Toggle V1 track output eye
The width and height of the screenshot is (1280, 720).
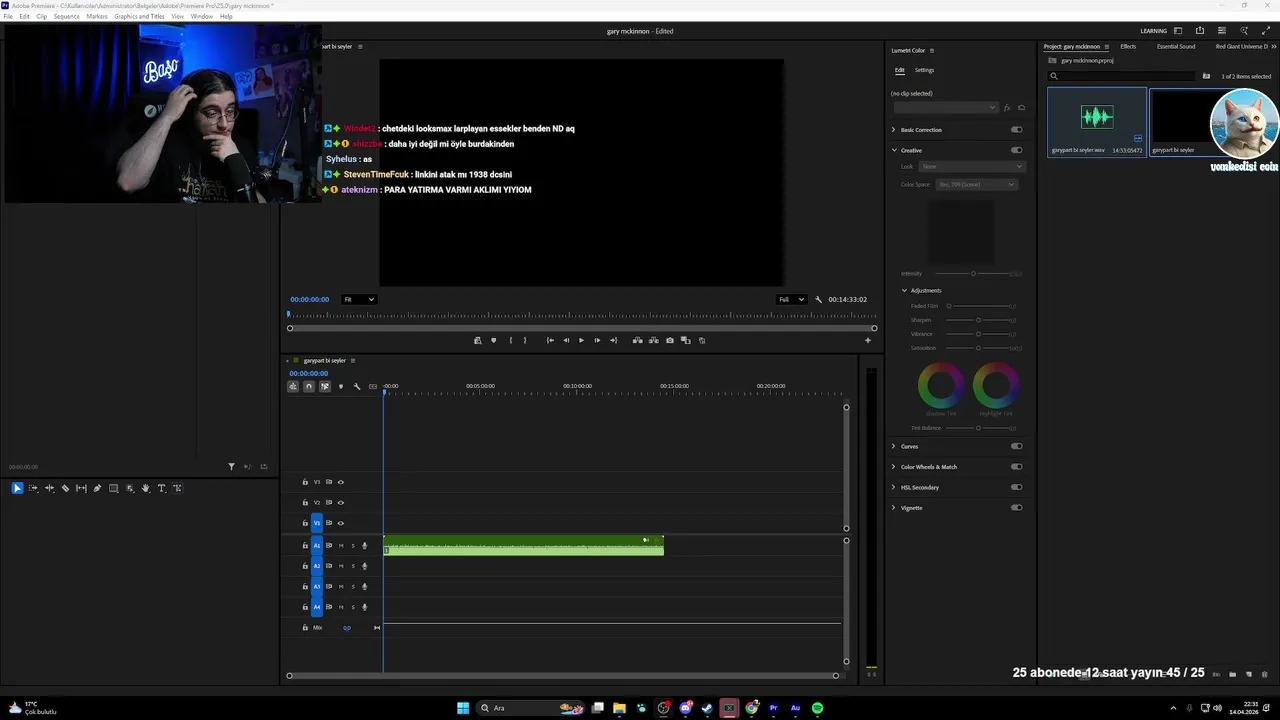pos(340,523)
